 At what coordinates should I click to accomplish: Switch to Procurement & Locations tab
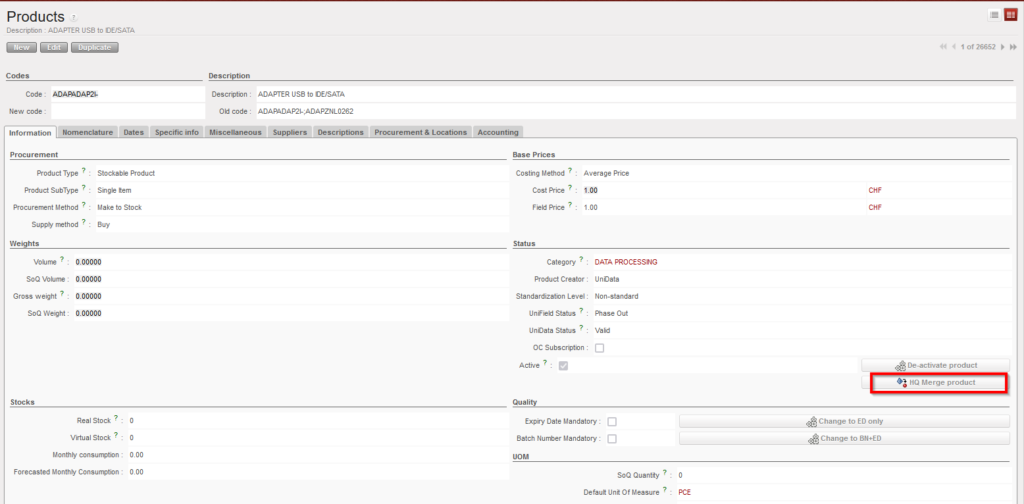click(420, 132)
